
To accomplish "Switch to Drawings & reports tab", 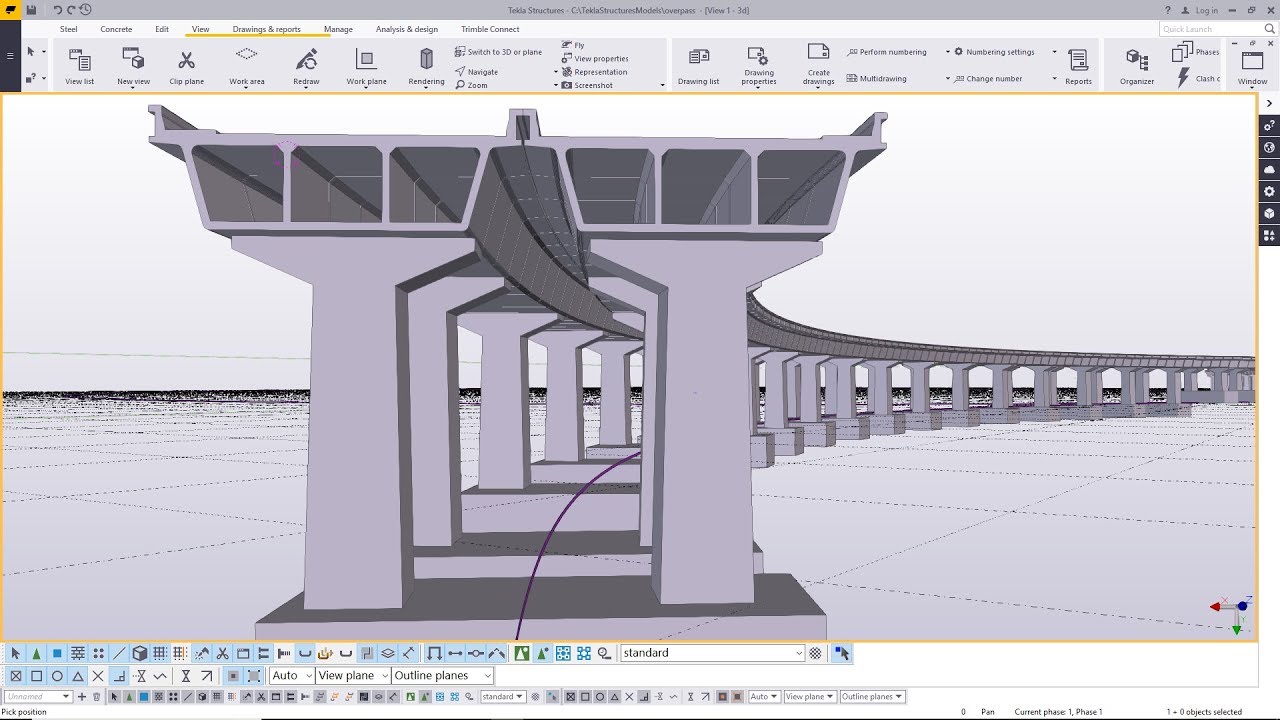I will click(x=267, y=29).
